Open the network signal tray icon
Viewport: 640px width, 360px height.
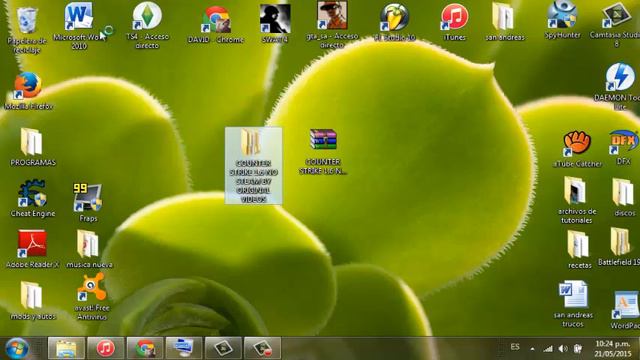click(548, 349)
